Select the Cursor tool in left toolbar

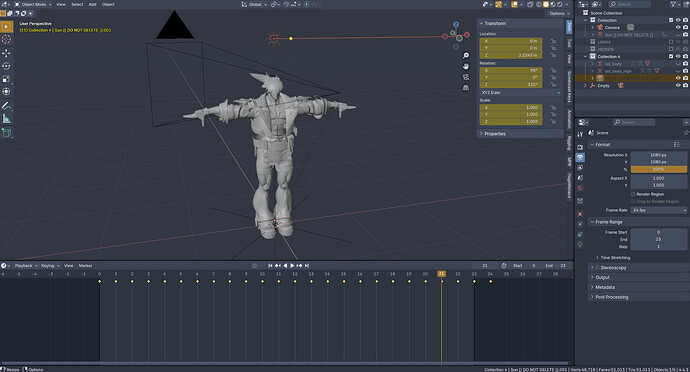[x=6, y=39]
